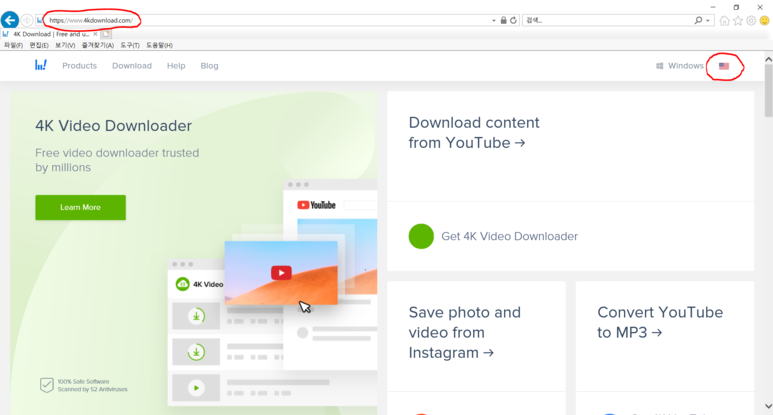
Task: Click the 4K Video Downloader heading
Action: pyautogui.click(x=113, y=126)
